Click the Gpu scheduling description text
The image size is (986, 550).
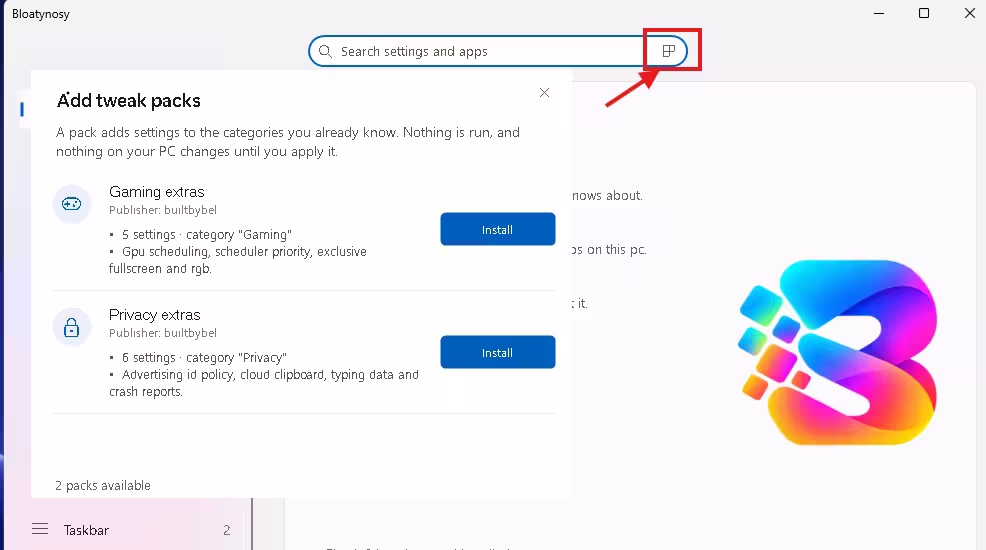[x=238, y=260]
